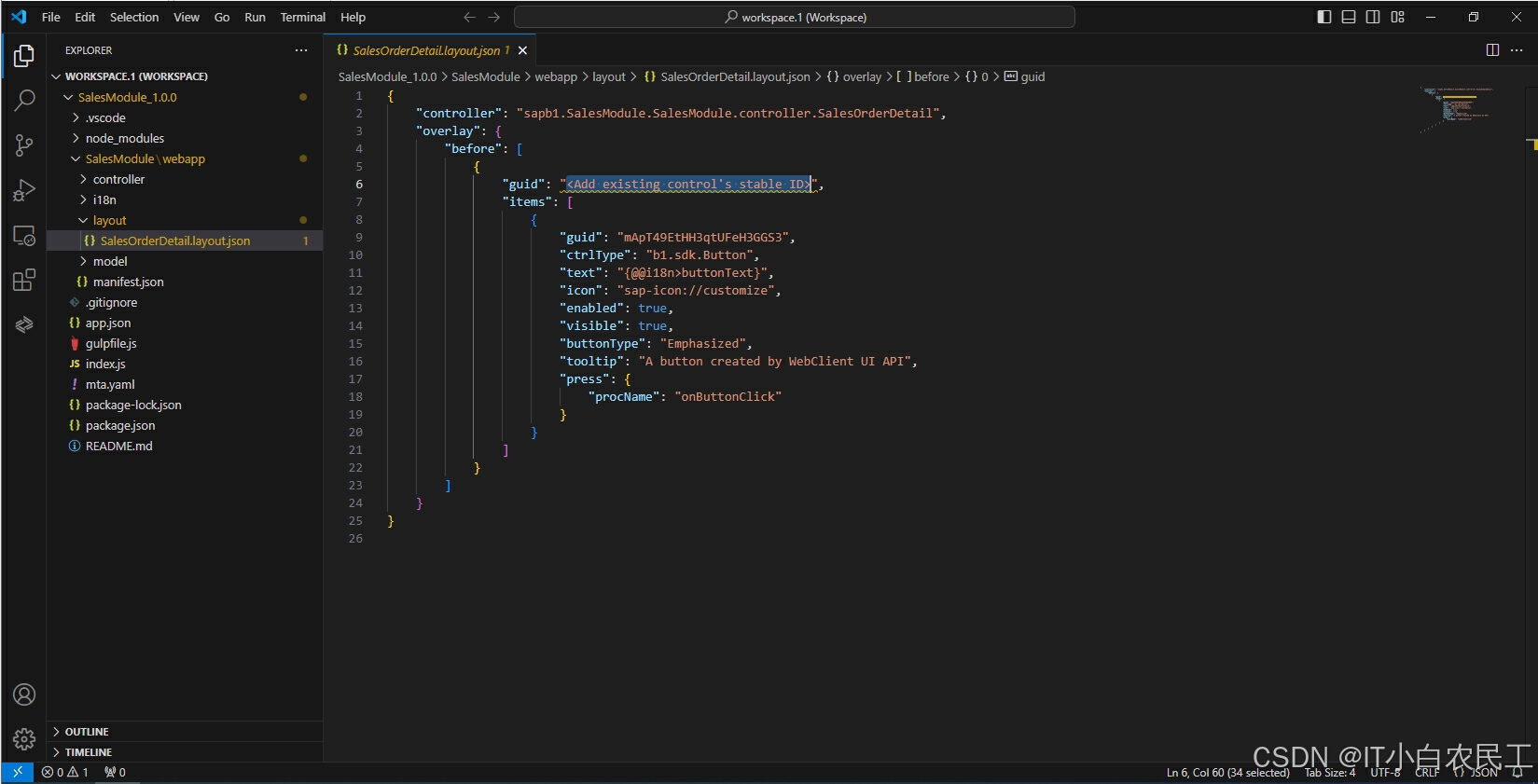
Task: Open the Help menu
Action: 353,17
